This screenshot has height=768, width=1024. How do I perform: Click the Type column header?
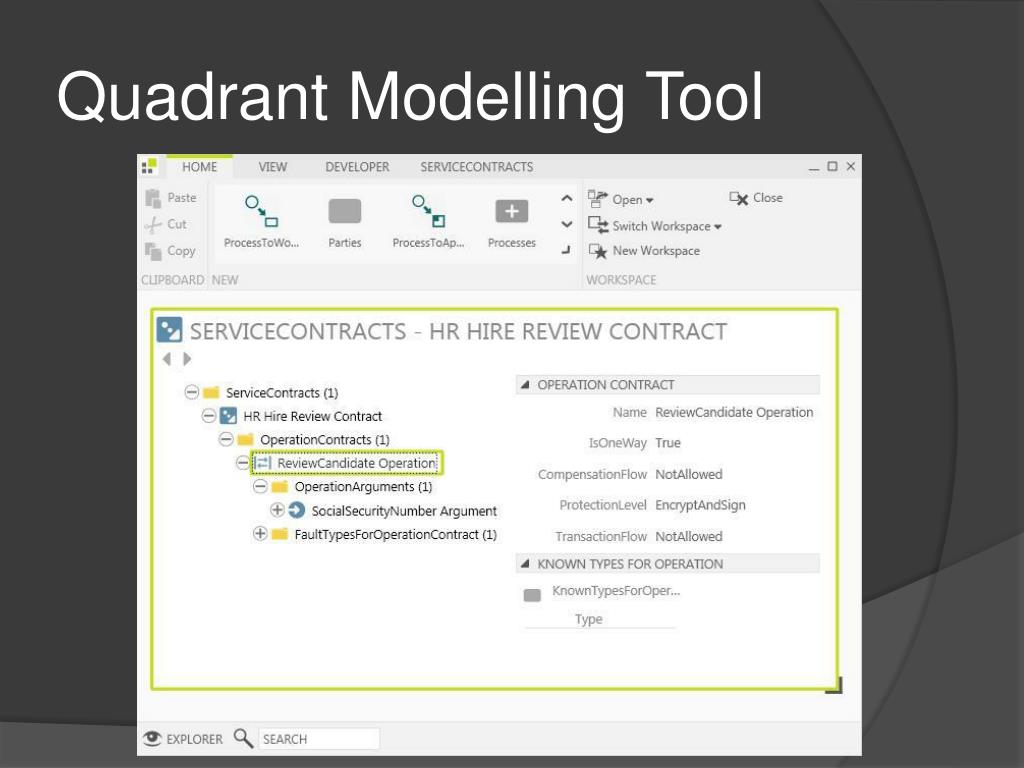[588, 619]
